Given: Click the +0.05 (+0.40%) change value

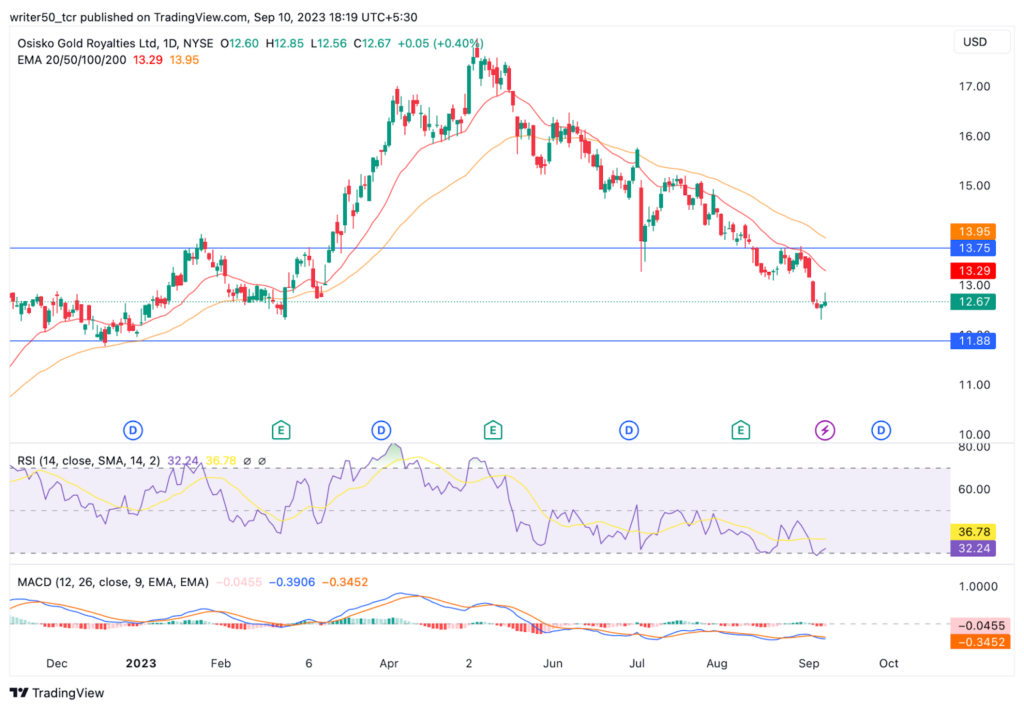Looking at the screenshot, I should coord(440,43).
